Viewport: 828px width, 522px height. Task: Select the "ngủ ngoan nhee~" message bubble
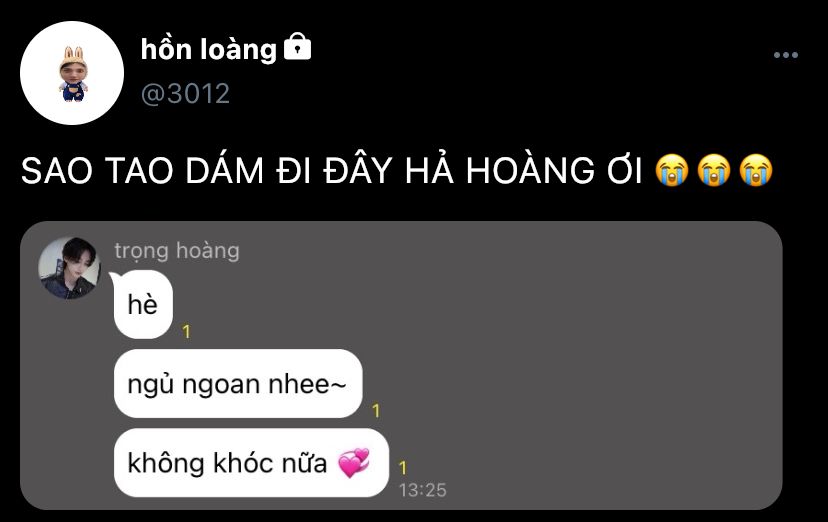pos(238,384)
